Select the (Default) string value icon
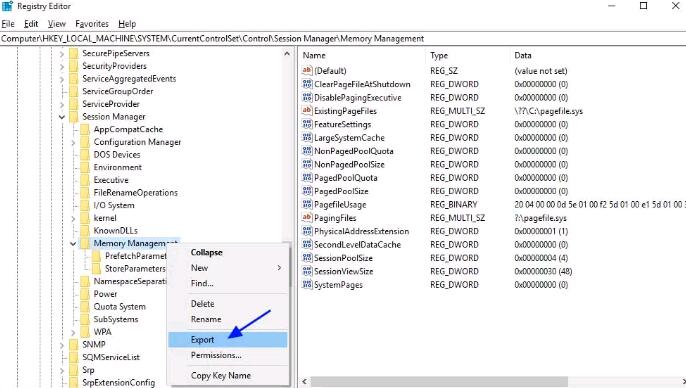The height and width of the screenshot is (388, 686). (x=307, y=70)
